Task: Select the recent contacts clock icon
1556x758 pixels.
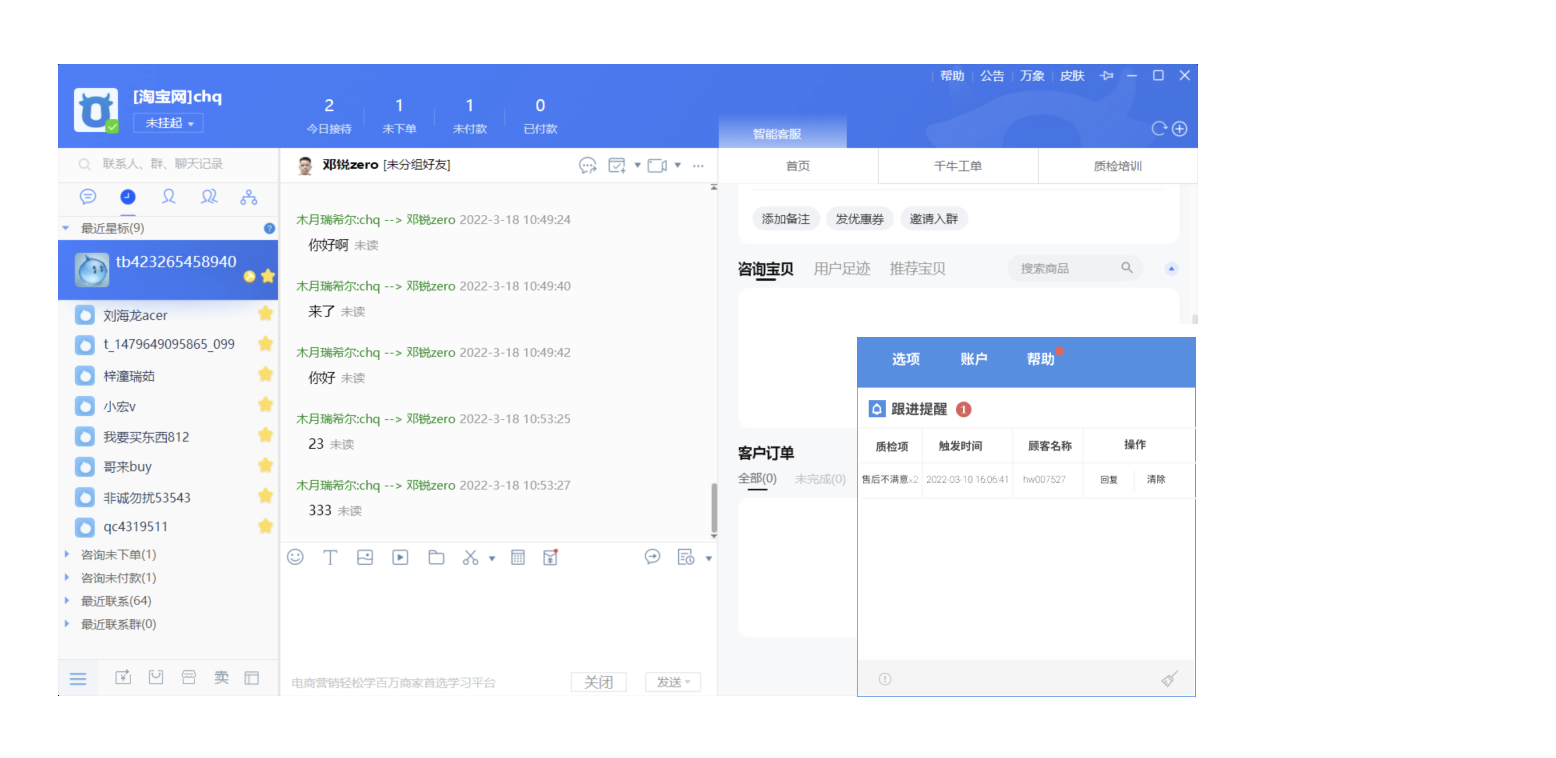Action: click(x=128, y=197)
